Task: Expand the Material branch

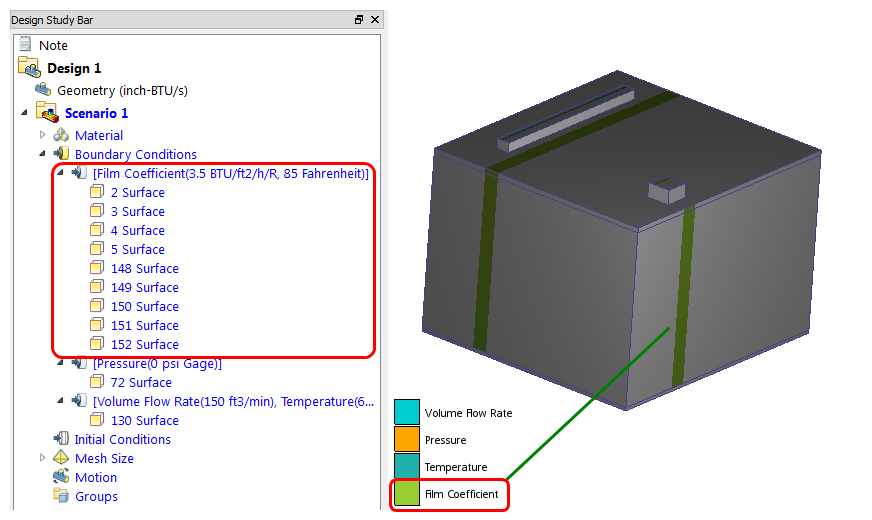Action: tap(42, 134)
